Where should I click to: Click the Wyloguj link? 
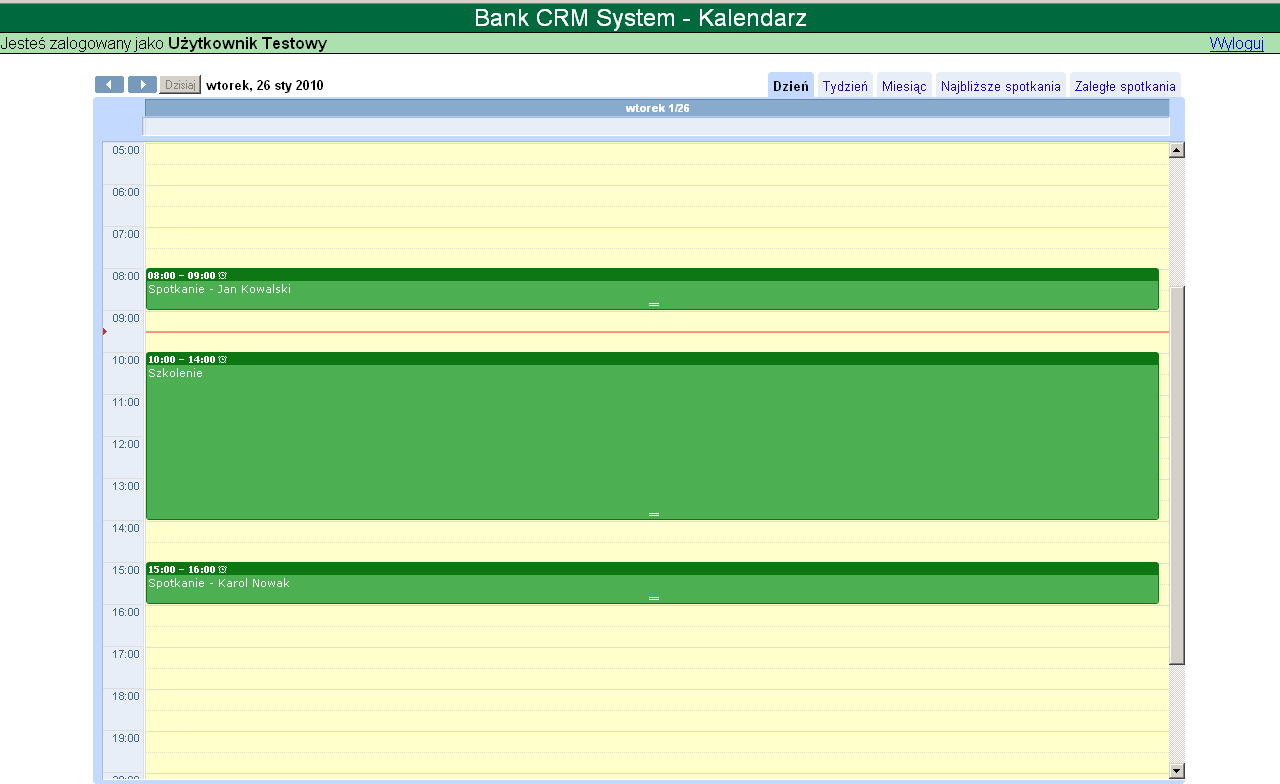(x=1237, y=43)
